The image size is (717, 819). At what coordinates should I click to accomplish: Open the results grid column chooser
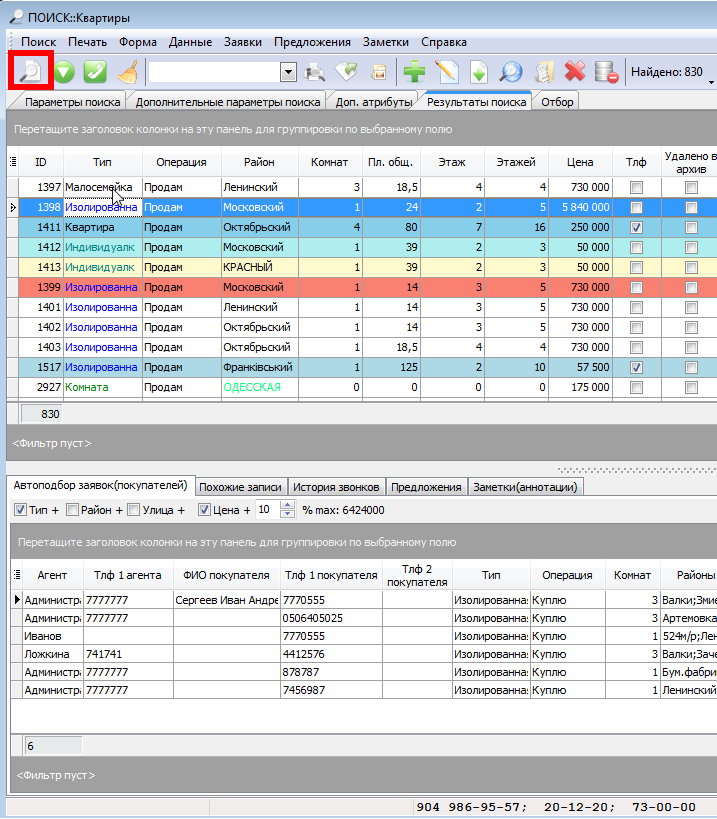click(x=13, y=162)
